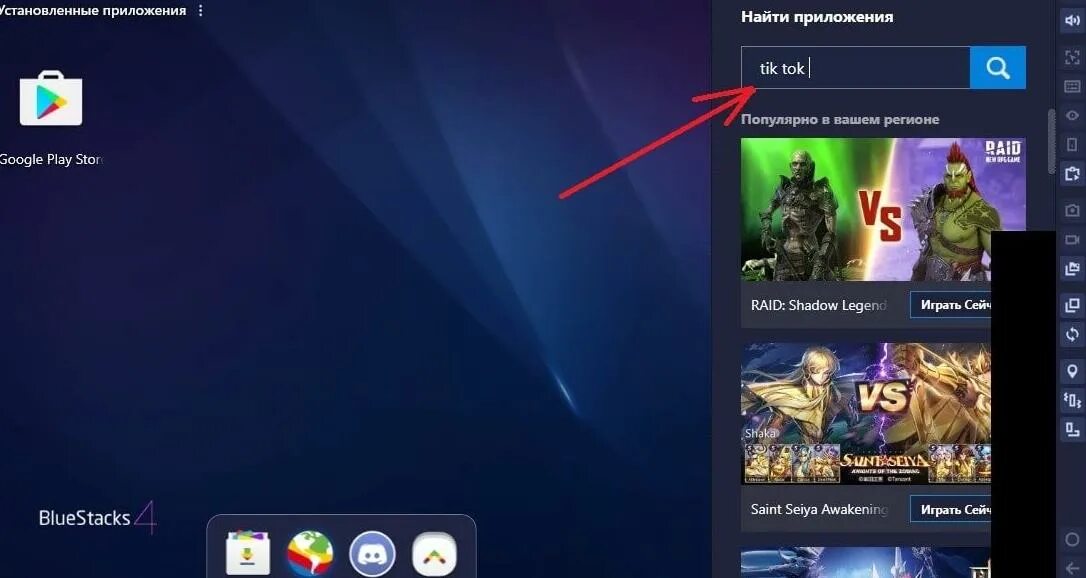Open the Discord icon in the dock
Screen dimensions: 1086x578
pyautogui.click(x=373, y=554)
